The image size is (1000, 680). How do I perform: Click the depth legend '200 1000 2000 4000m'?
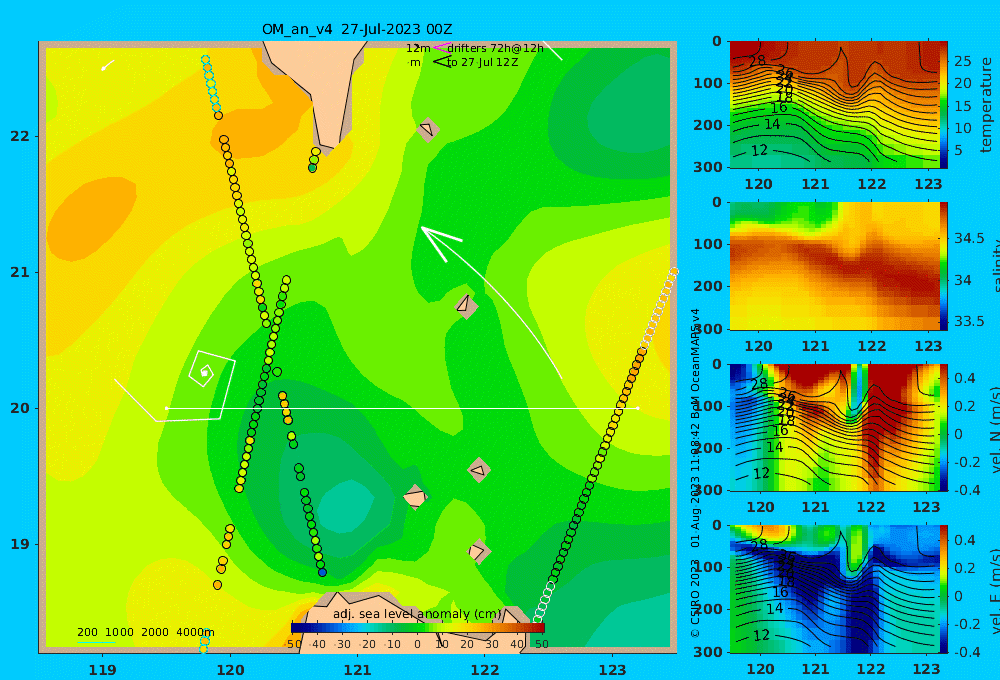(145, 632)
